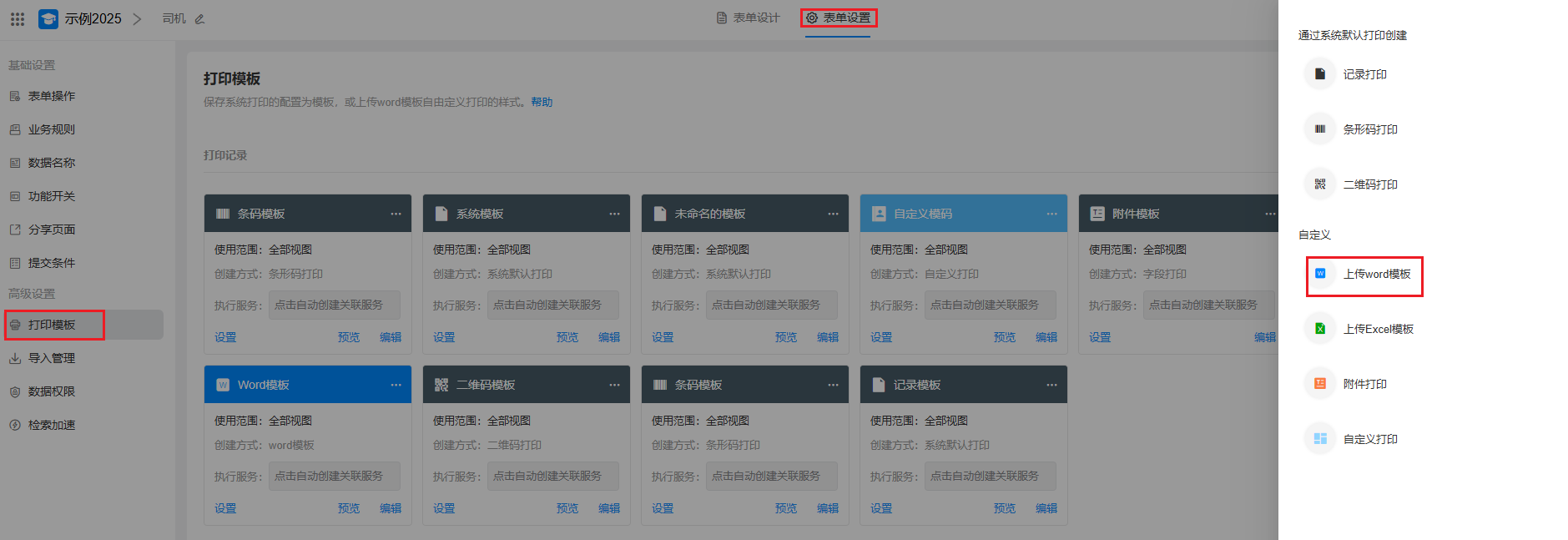
Task: Click 执行服务 field on 自定义模码 card
Action: 990,305
